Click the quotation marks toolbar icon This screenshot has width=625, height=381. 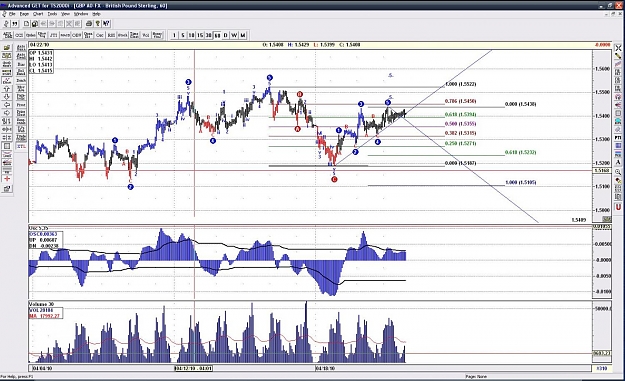point(15,24)
